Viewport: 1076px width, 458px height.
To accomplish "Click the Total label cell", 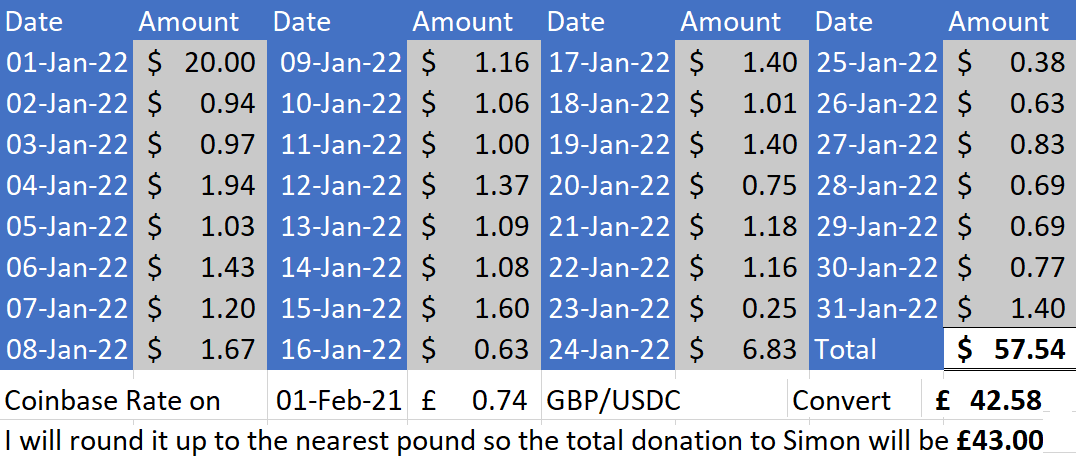I will 876,350.
